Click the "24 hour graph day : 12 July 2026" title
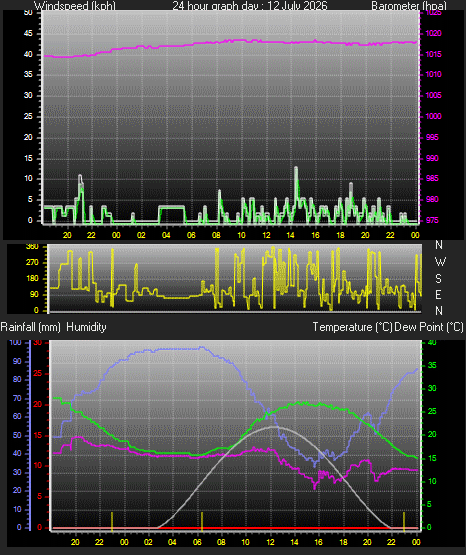 tap(250, 6)
